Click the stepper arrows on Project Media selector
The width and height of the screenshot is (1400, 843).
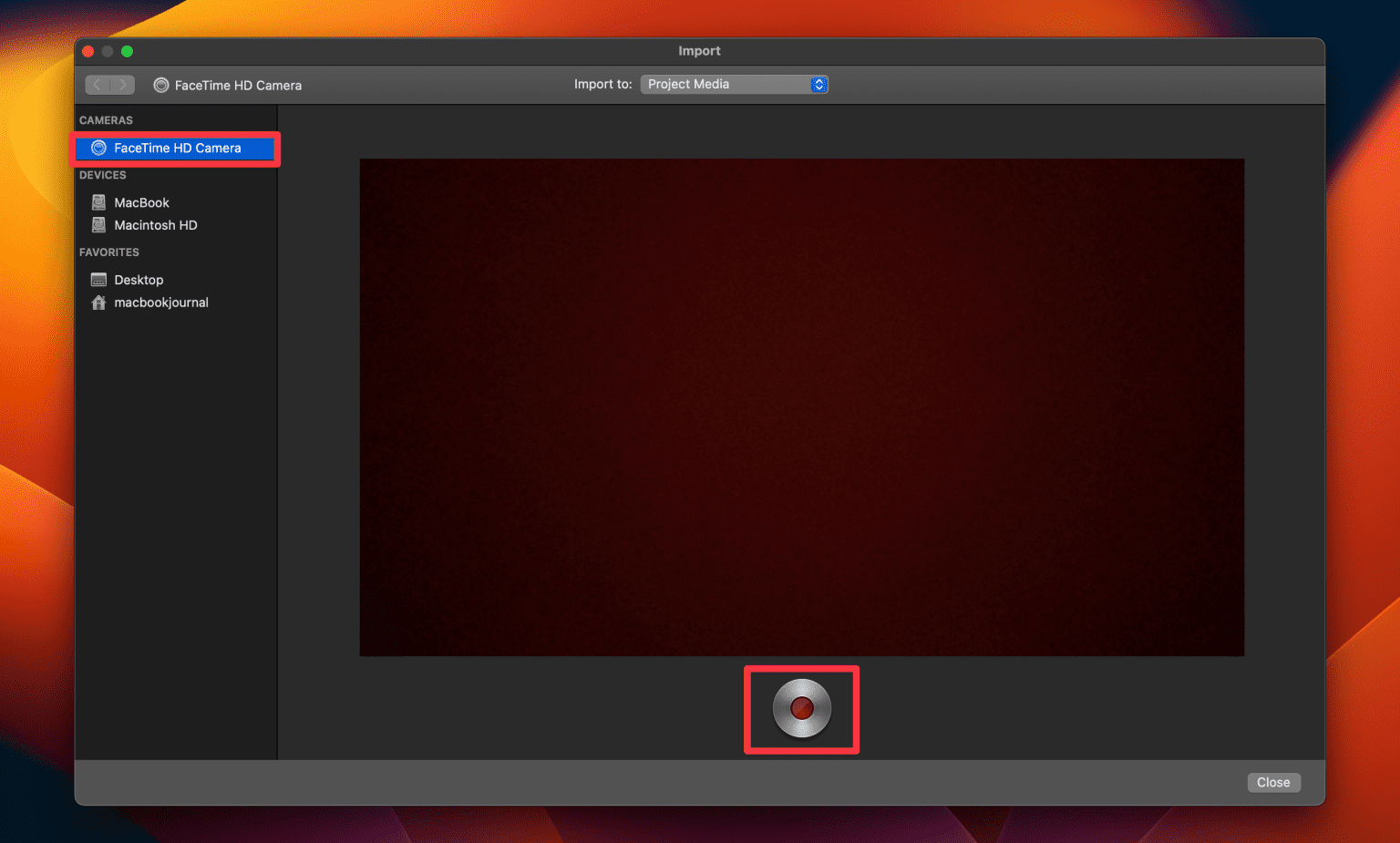(818, 84)
